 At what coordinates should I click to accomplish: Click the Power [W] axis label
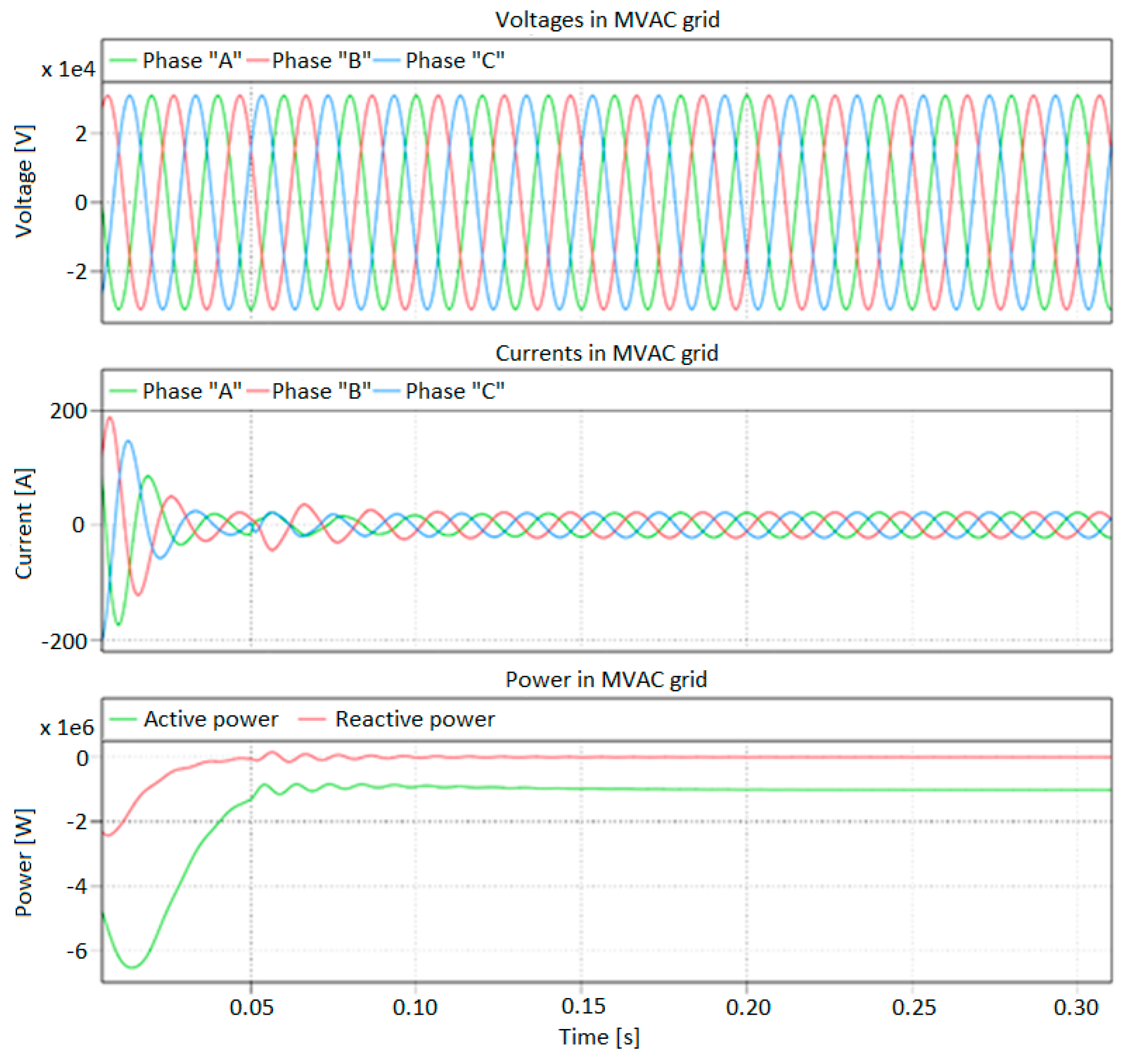[25, 862]
